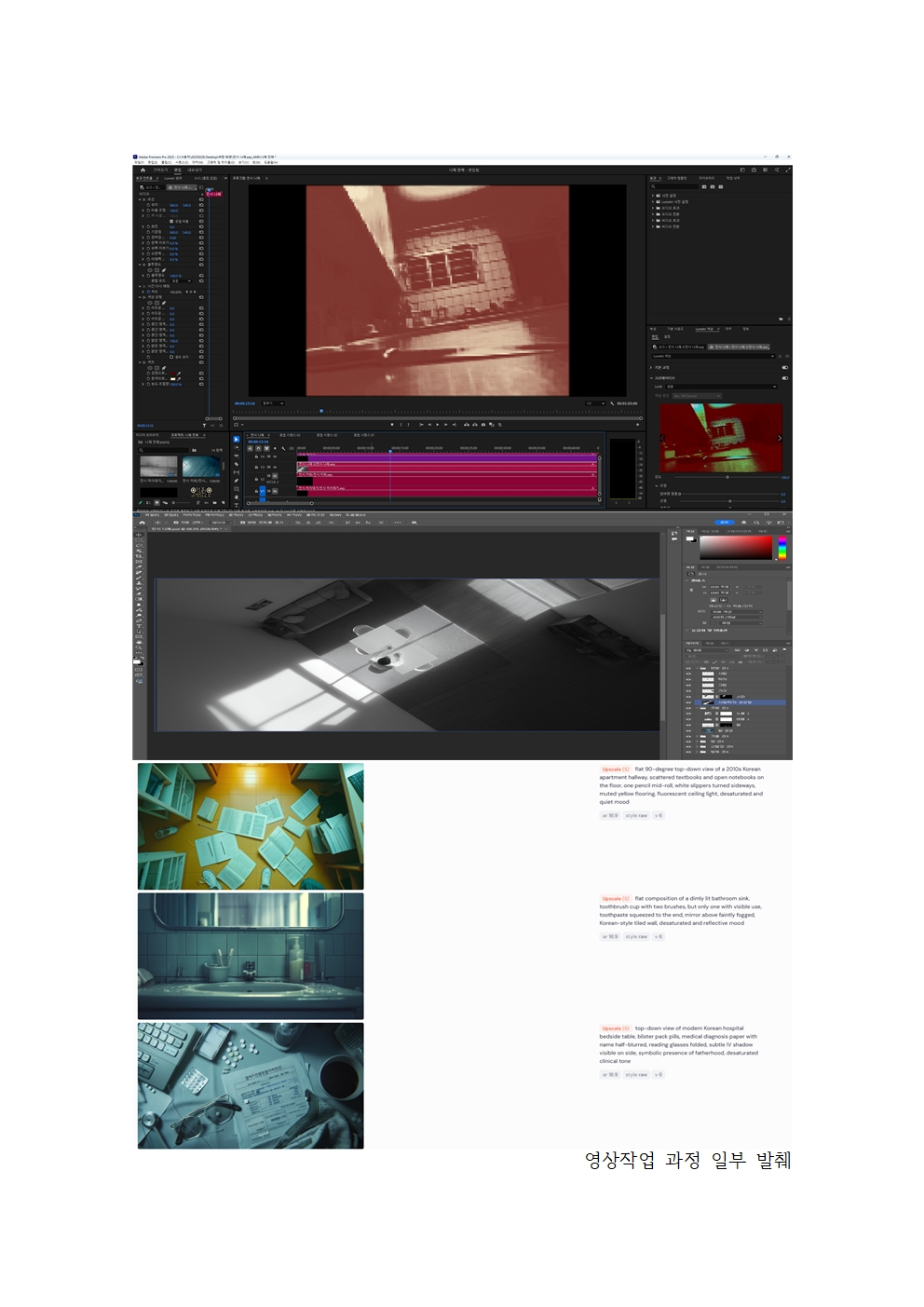Image resolution: width=924 pixels, height=1307 pixels.
Task: Expand the 비디오 효과 folder in Effects panel
Action: pyautogui.click(x=653, y=221)
